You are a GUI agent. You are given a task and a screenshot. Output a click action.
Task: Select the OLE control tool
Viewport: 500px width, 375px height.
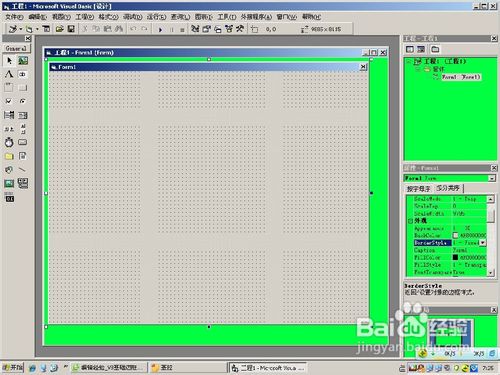(x=9, y=198)
